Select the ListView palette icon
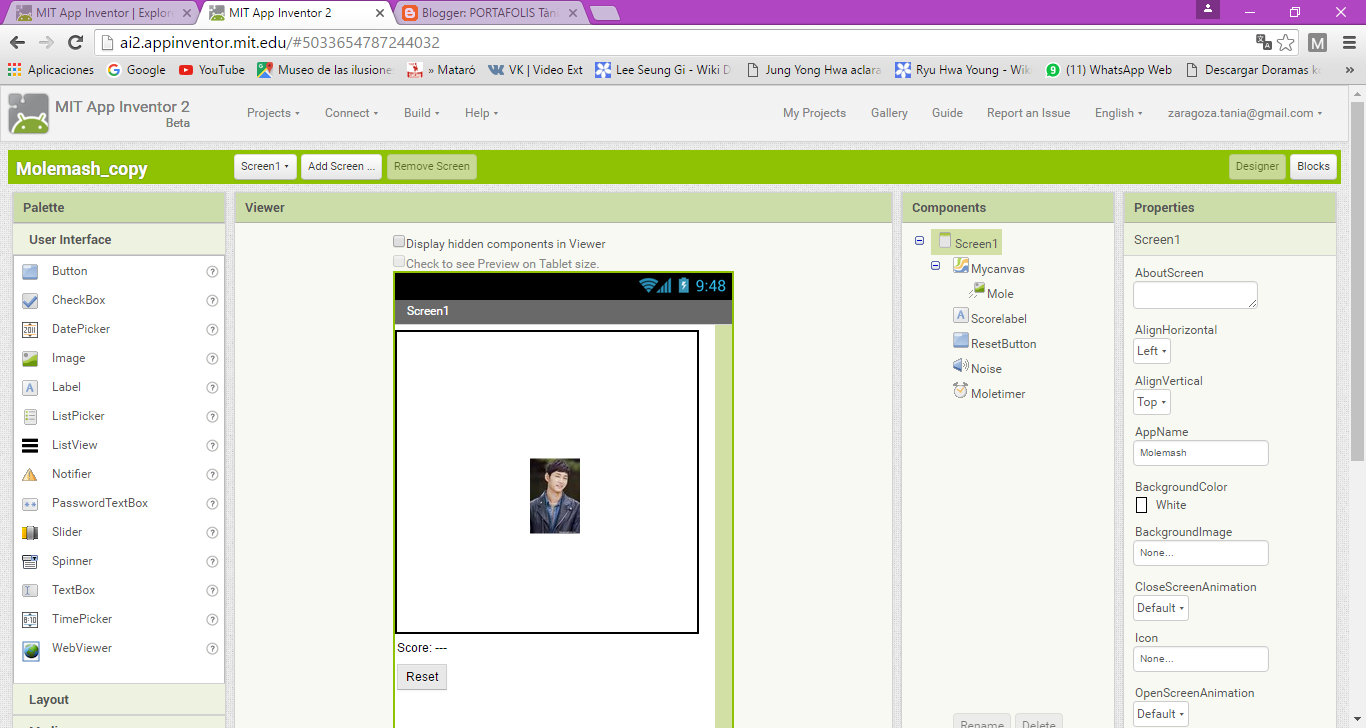This screenshot has height=728, width=1366. [30, 445]
